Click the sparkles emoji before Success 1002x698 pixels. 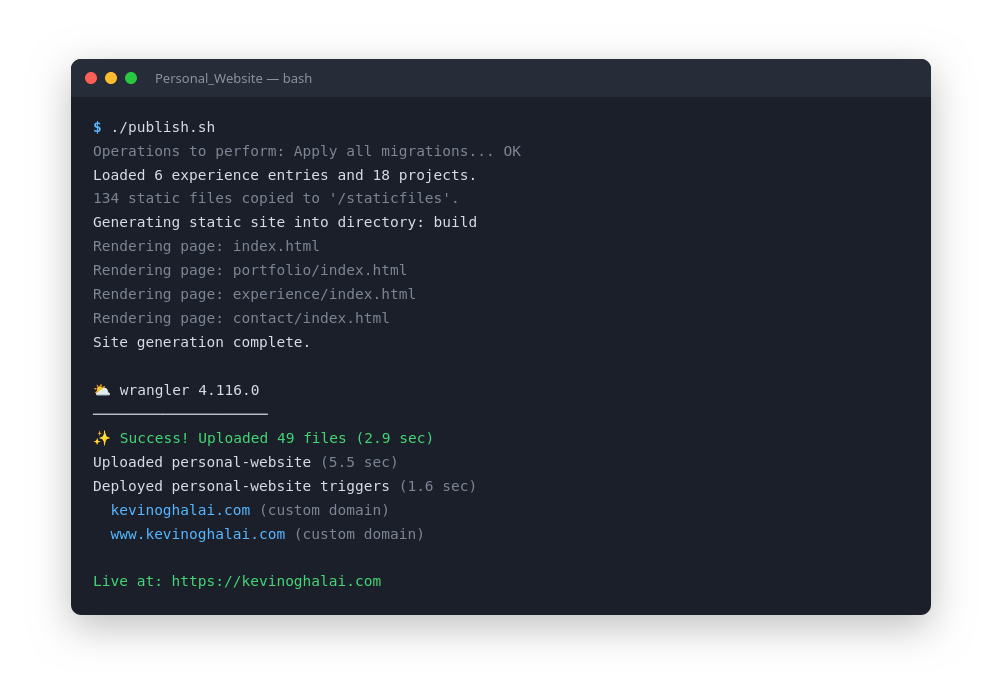pyautogui.click(x=102, y=438)
